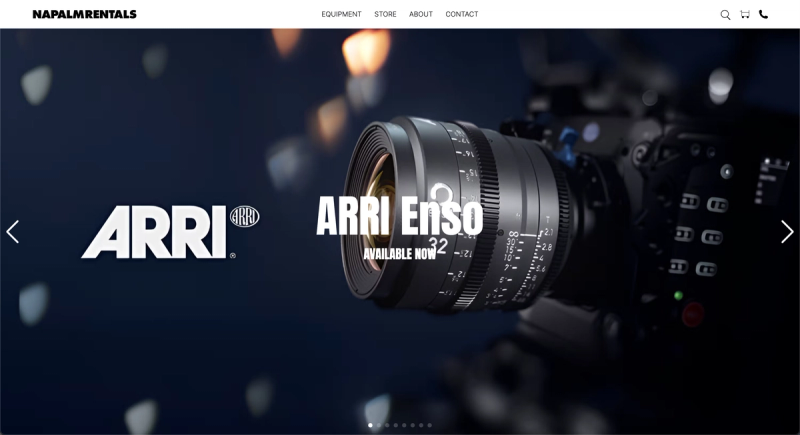Select the first carousel dot
This screenshot has height=435, width=800.
370,425
